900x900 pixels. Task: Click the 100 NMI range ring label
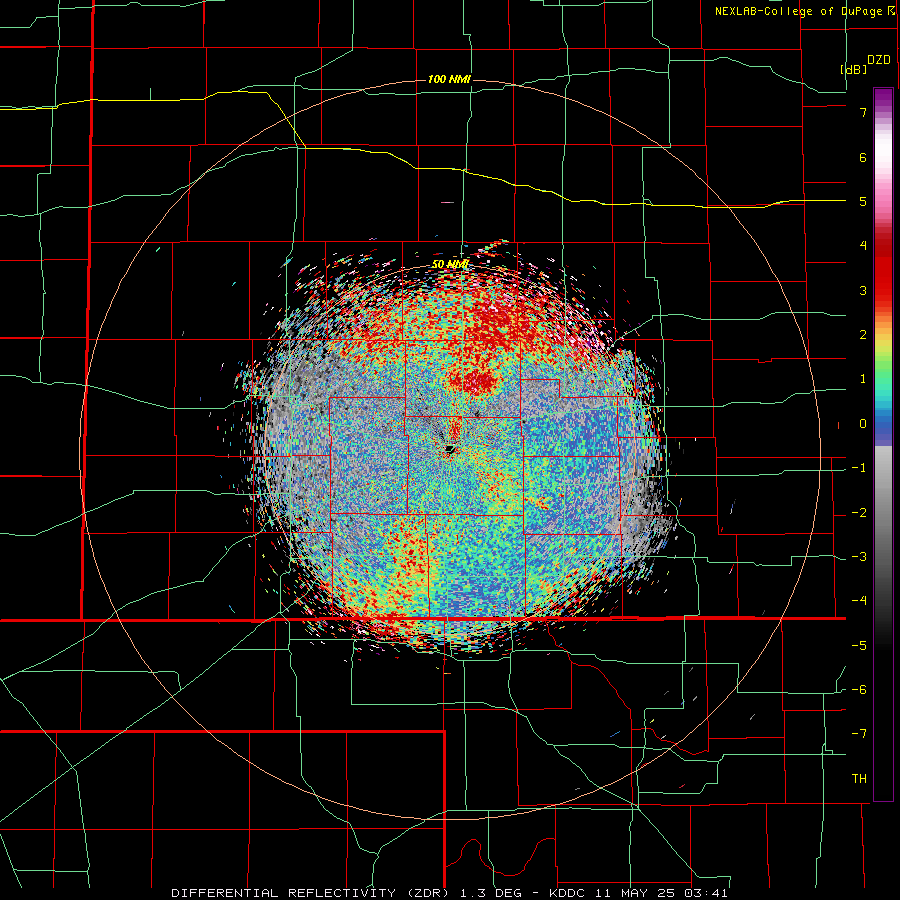pyautogui.click(x=449, y=79)
